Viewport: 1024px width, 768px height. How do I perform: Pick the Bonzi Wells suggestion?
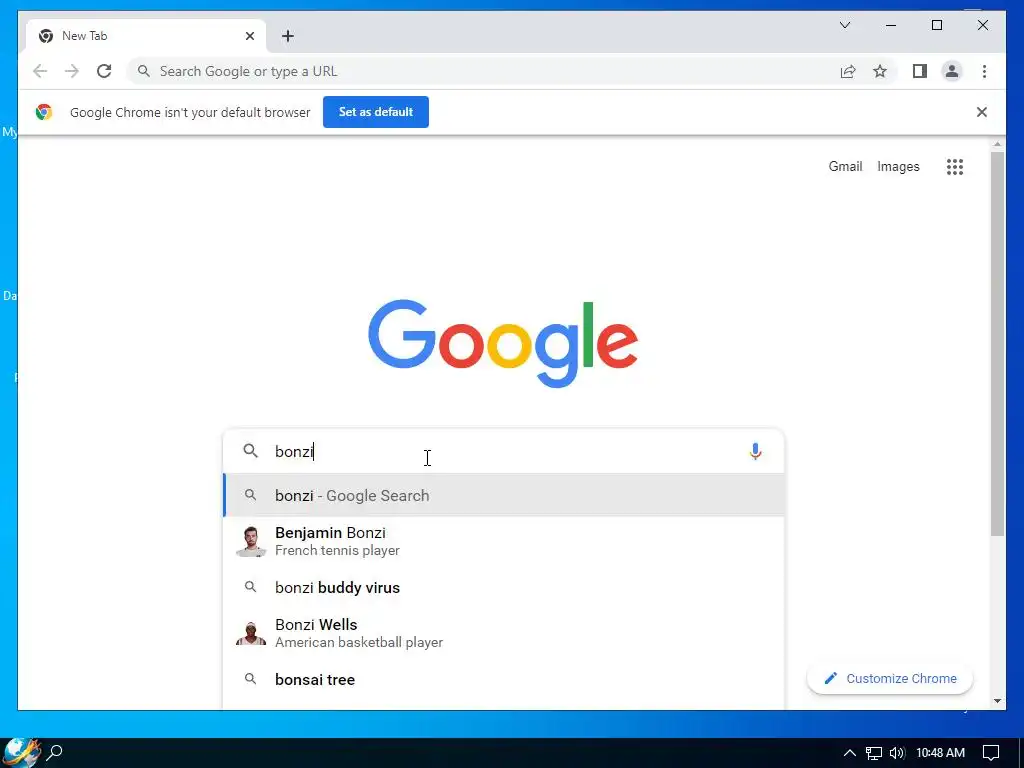(503, 633)
